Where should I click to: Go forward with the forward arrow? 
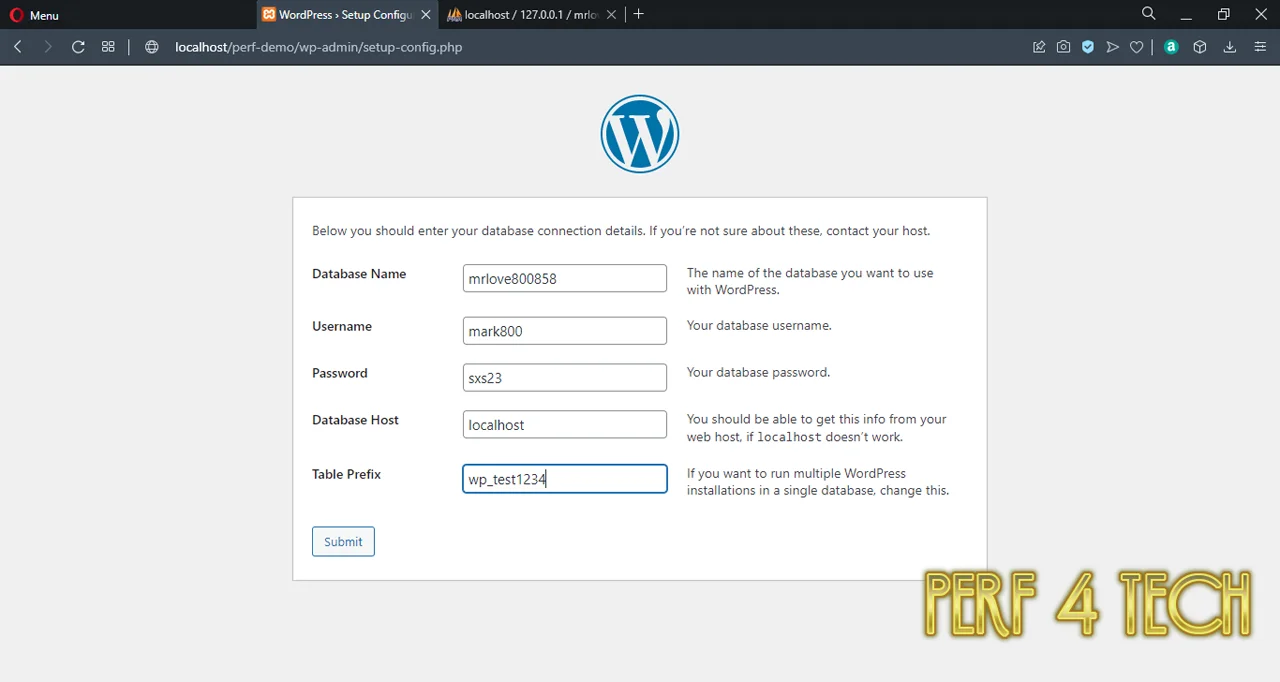(47, 47)
